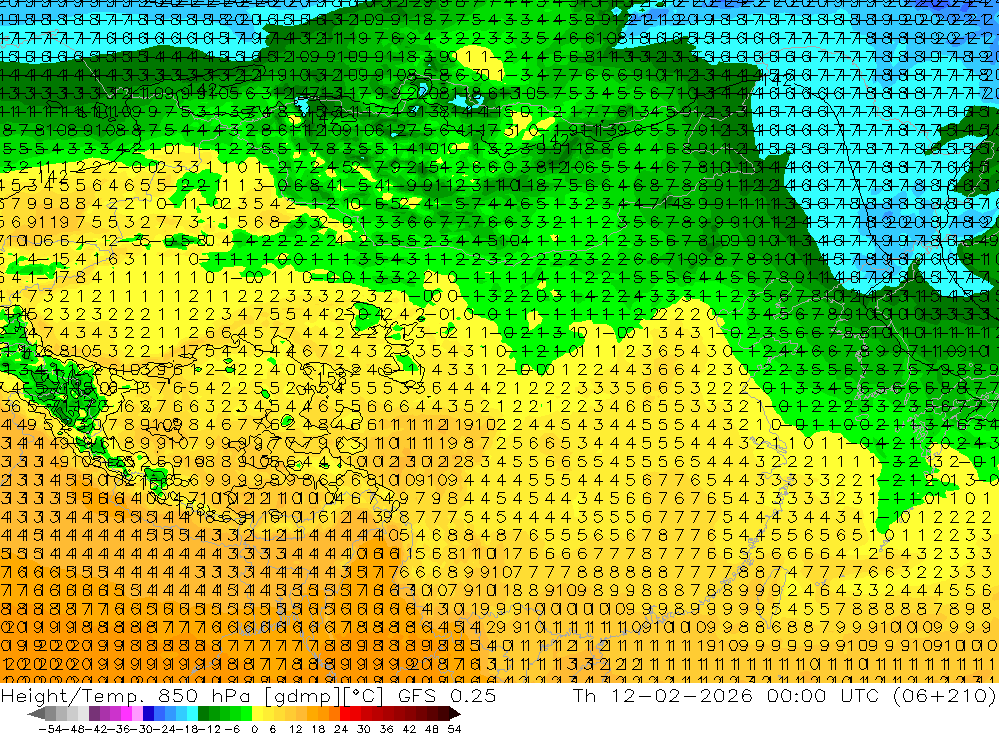Click the "-54" legend scale value
1000x733 pixels.
(x=50, y=729)
